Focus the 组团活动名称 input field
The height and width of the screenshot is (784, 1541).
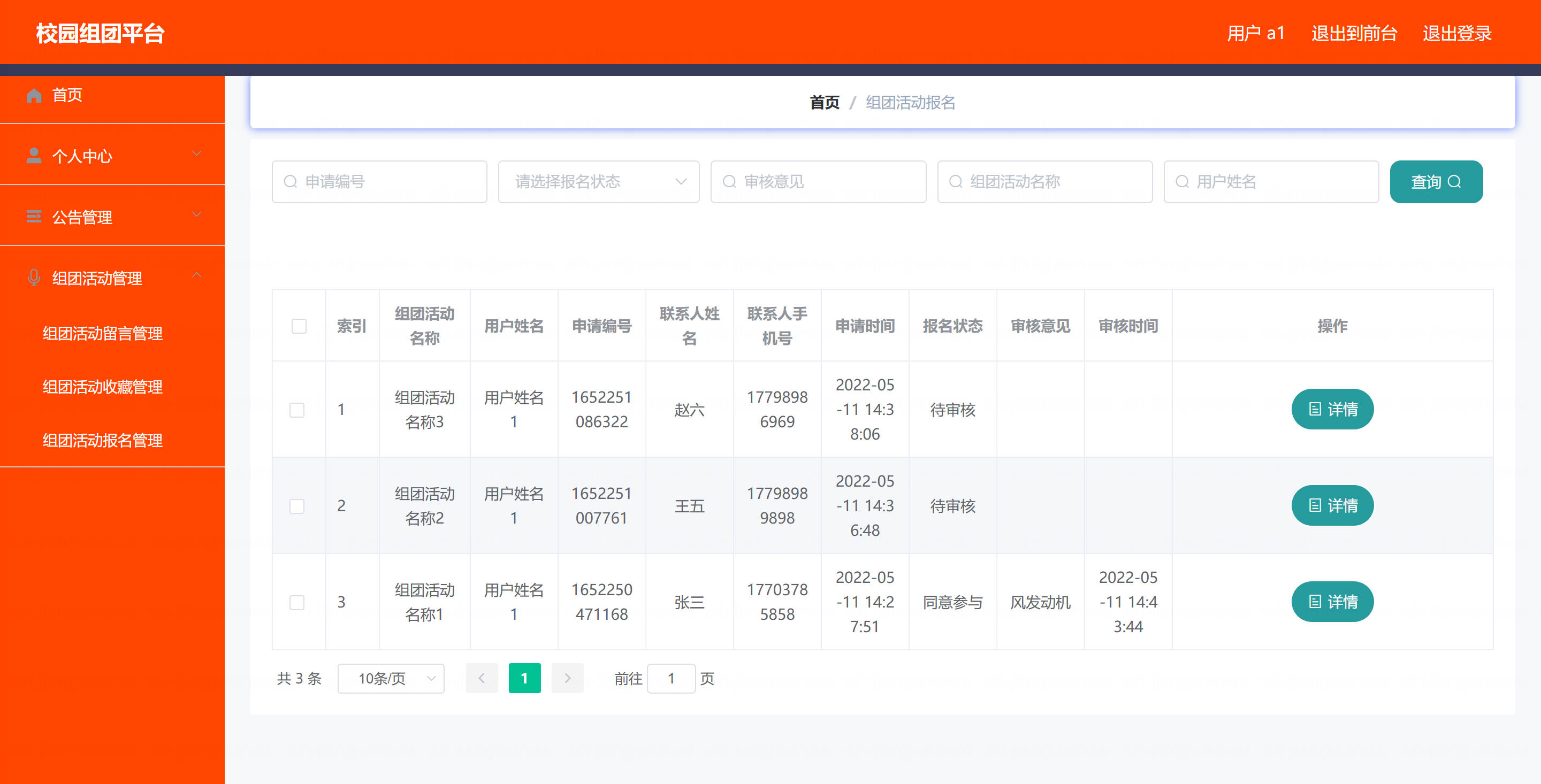[1044, 181]
